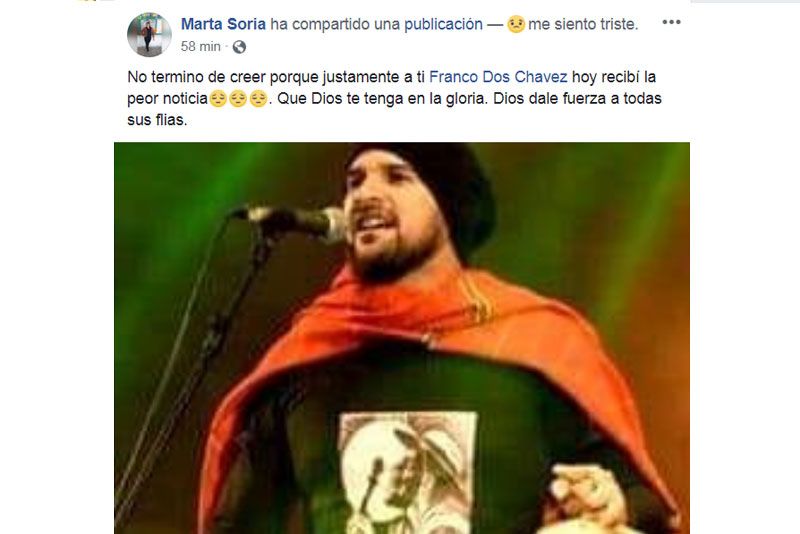Click the sad face feeling emoji

(516, 24)
